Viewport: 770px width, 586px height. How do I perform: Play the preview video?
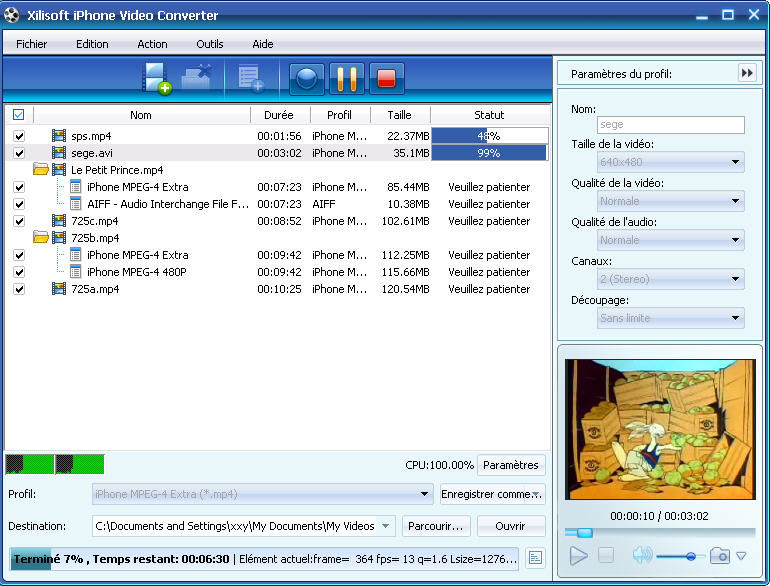point(578,556)
